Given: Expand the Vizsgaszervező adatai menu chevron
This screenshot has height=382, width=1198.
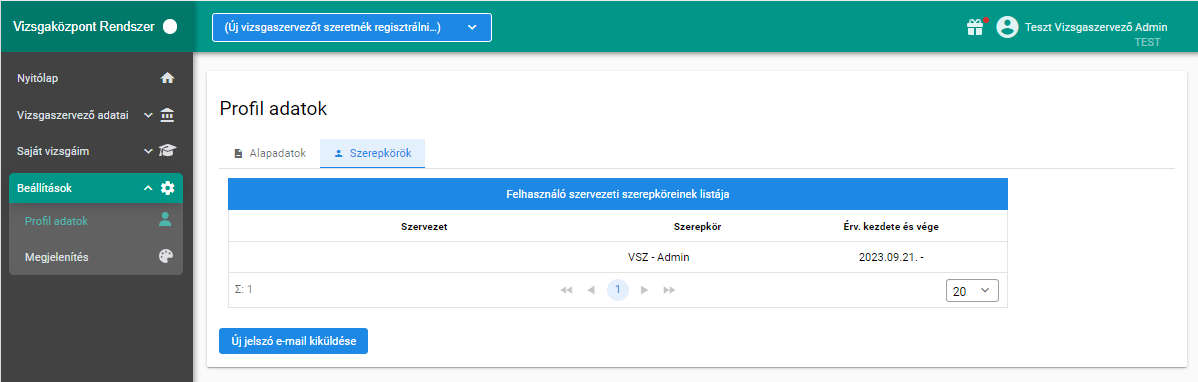Looking at the screenshot, I should (x=148, y=115).
